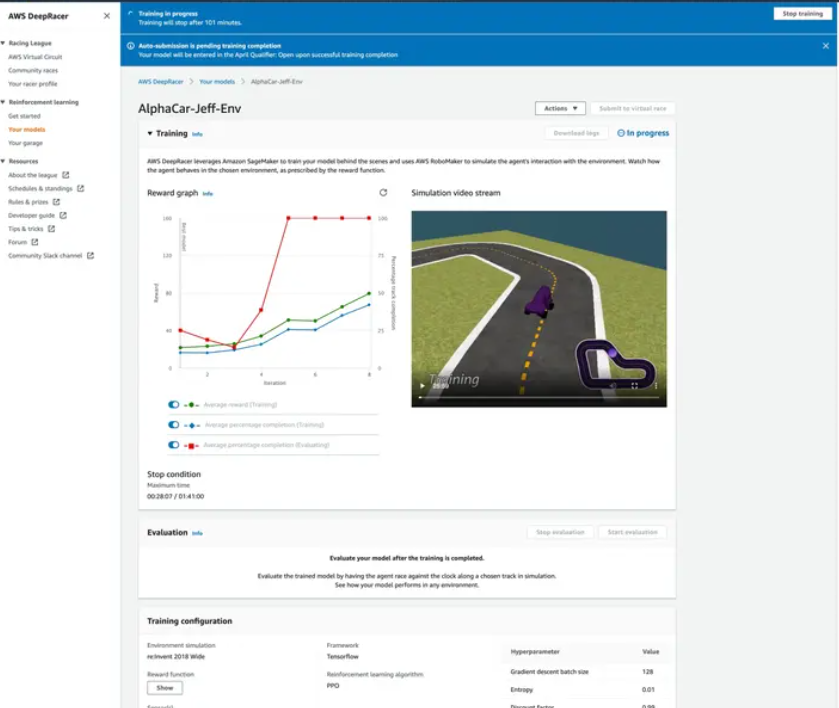Screen dimensions: 839x708
Task: Refresh the reward graph
Action: pos(383,193)
